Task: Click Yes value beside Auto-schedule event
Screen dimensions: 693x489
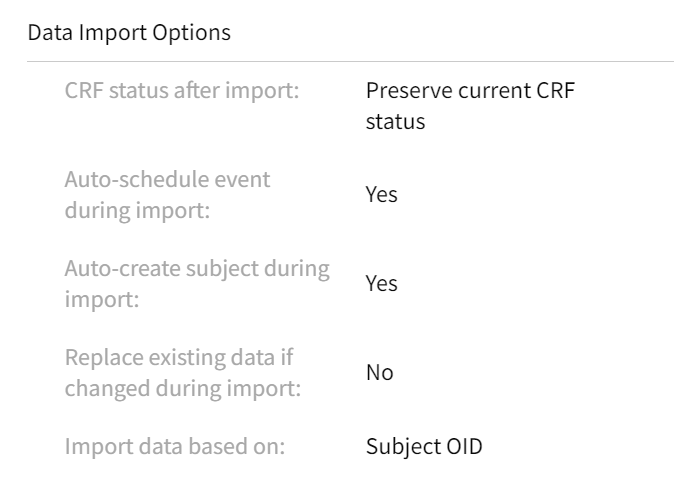Action: [x=381, y=195]
